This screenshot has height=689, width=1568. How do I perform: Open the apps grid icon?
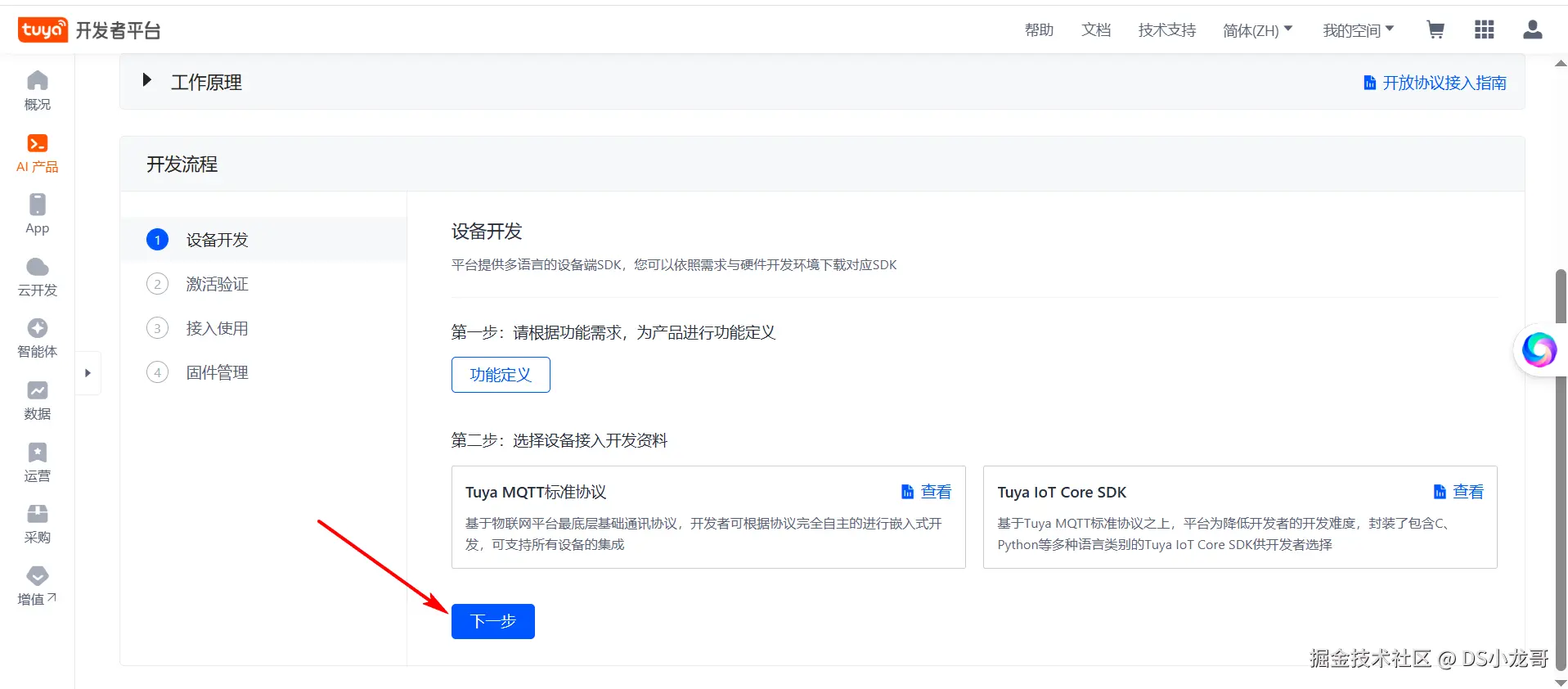1485,30
